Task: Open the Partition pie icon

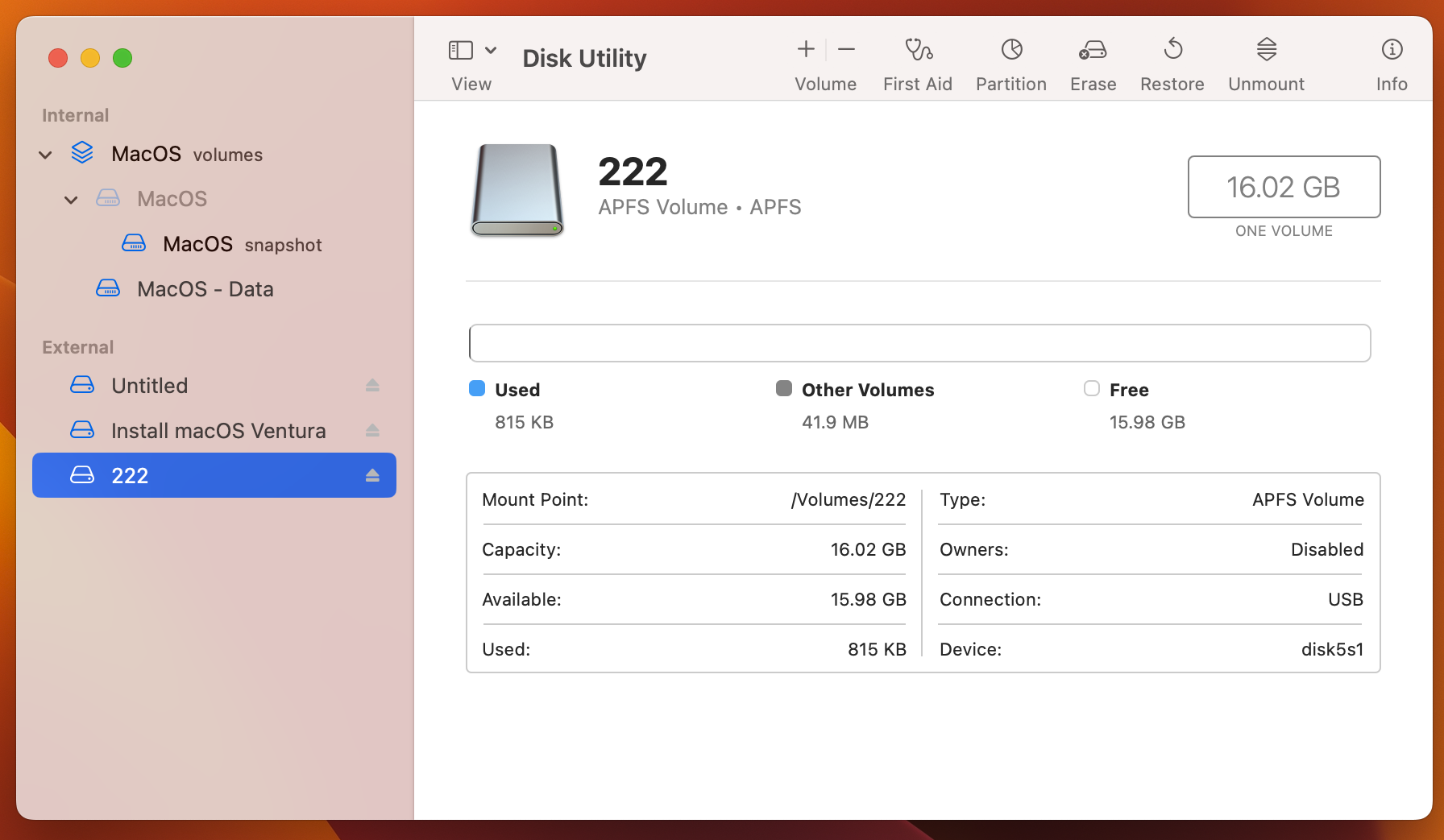Action: tap(1012, 50)
